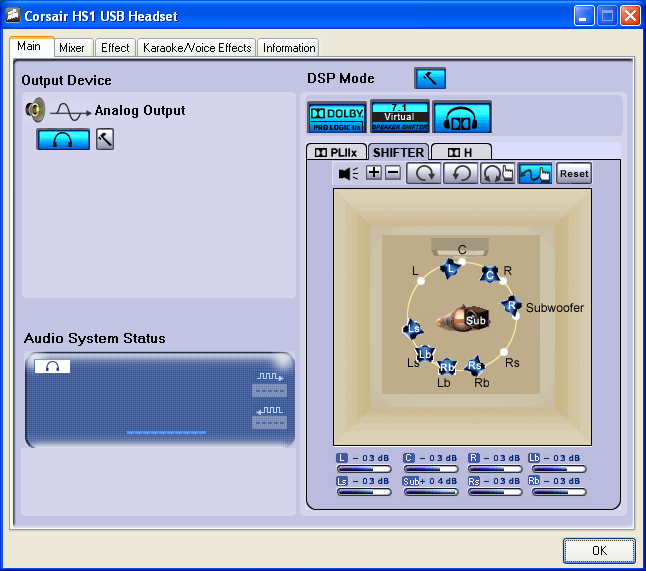Decrease volume with the minus button
Screen dimensions: 646x571
392,173
